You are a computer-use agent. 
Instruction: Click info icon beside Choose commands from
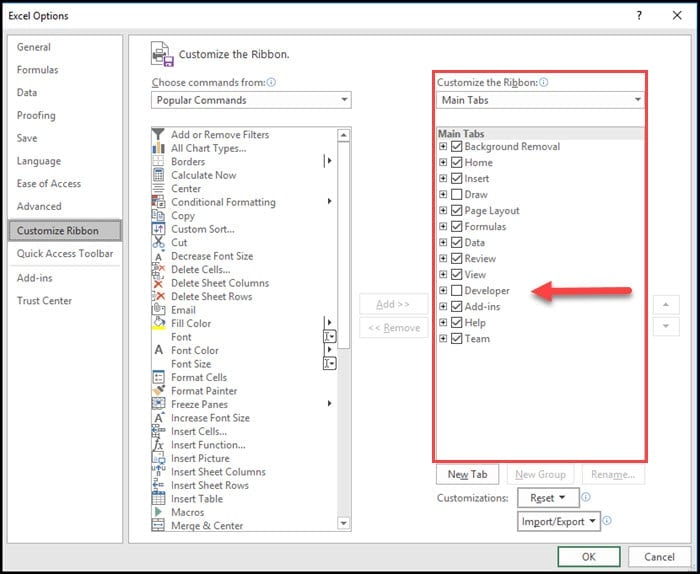coord(271,82)
